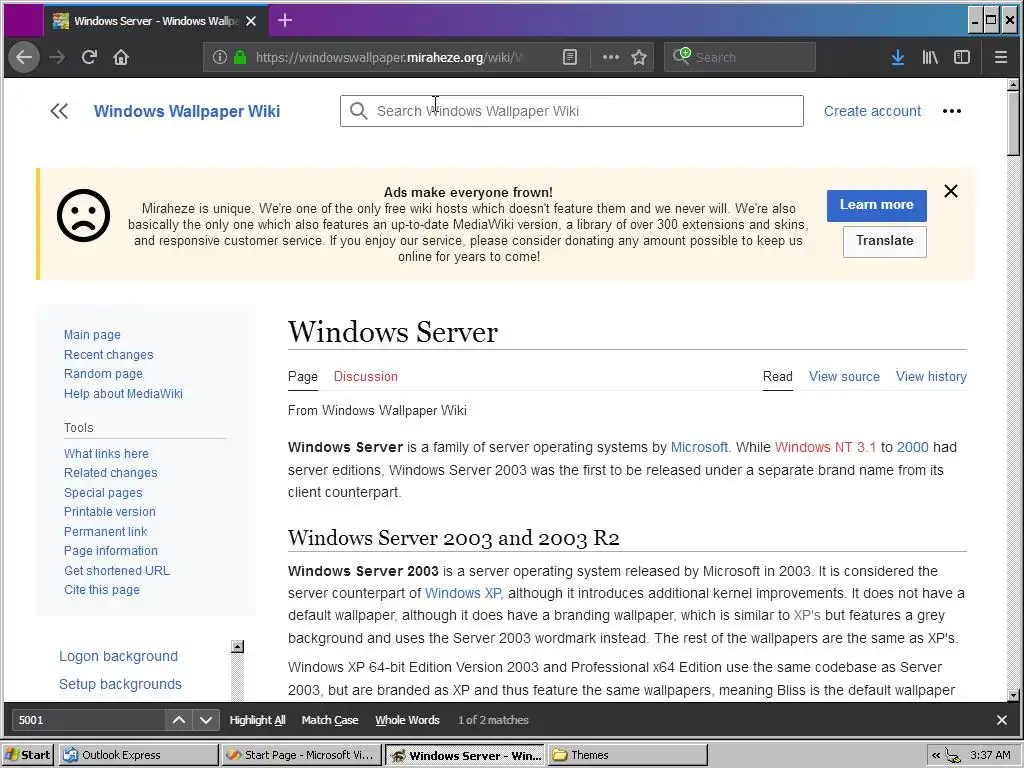
Task: Open page actions three-dot menu in address bar
Action: pos(611,57)
